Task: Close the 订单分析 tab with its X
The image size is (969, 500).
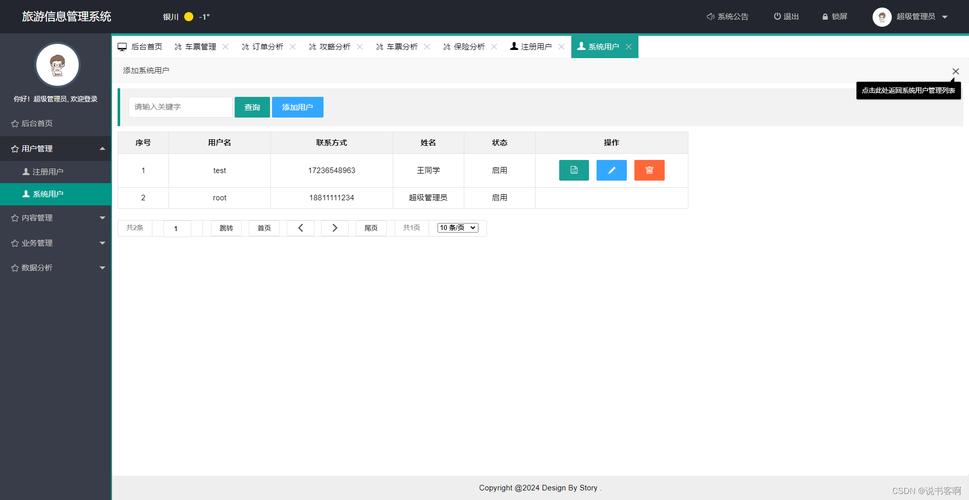Action: coord(292,47)
